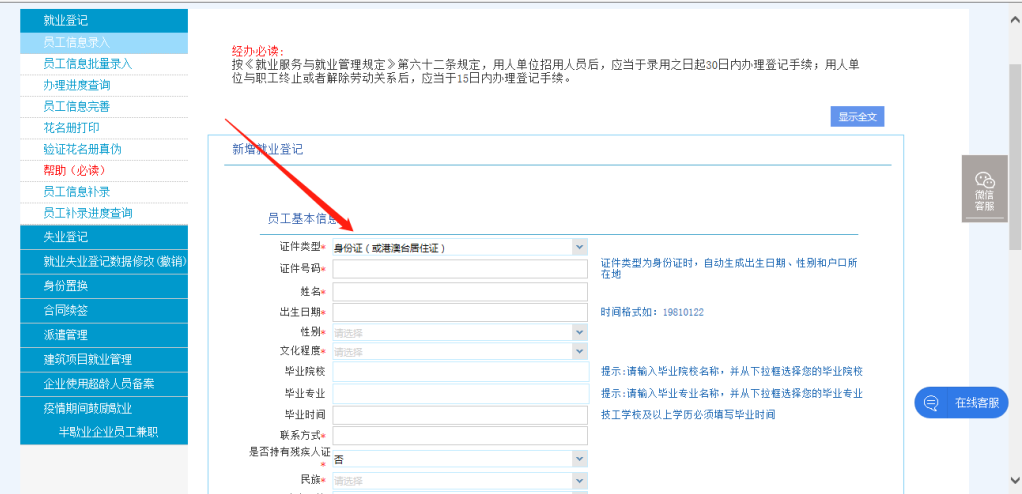Screen dimensions: 1022x494
Task: Open the WeChat customer service icon
Action: click(984, 181)
